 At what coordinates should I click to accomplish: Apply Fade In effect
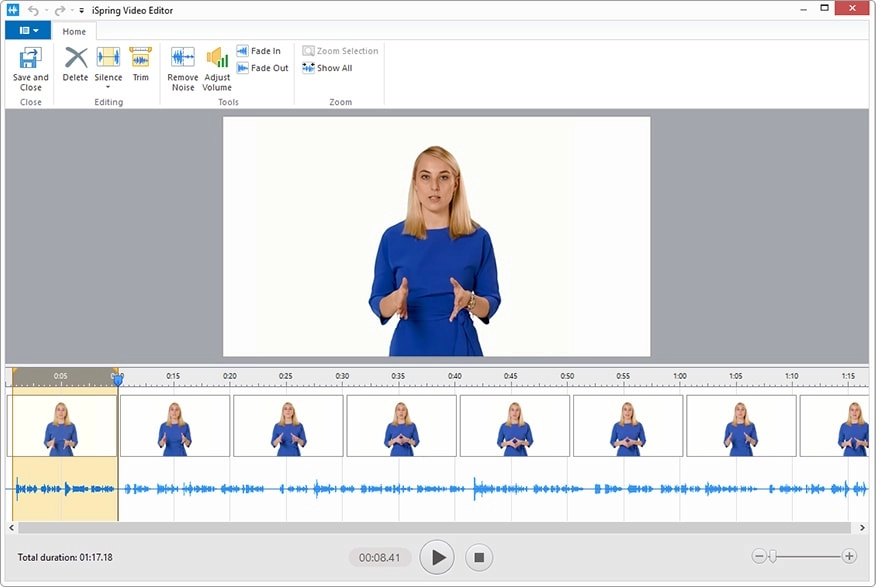pos(258,51)
